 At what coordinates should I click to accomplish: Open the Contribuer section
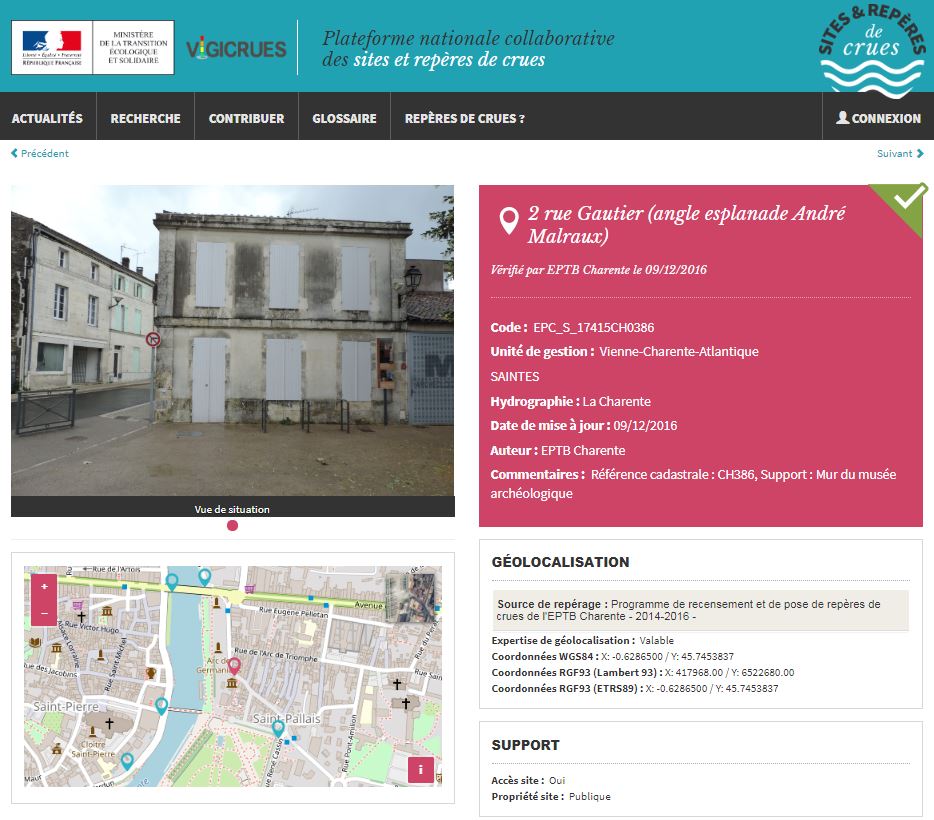tap(246, 118)
